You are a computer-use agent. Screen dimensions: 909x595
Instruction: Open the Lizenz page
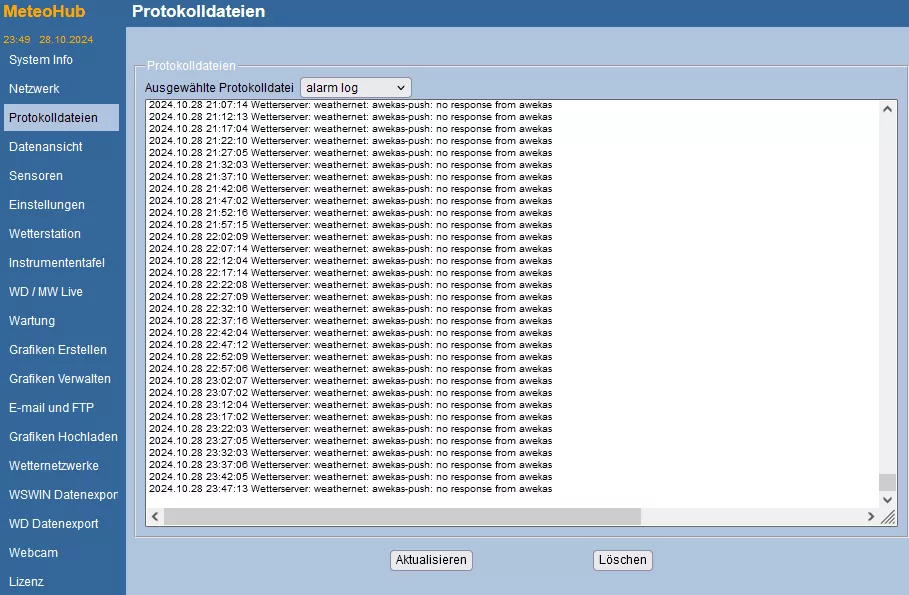pos(26,582)
